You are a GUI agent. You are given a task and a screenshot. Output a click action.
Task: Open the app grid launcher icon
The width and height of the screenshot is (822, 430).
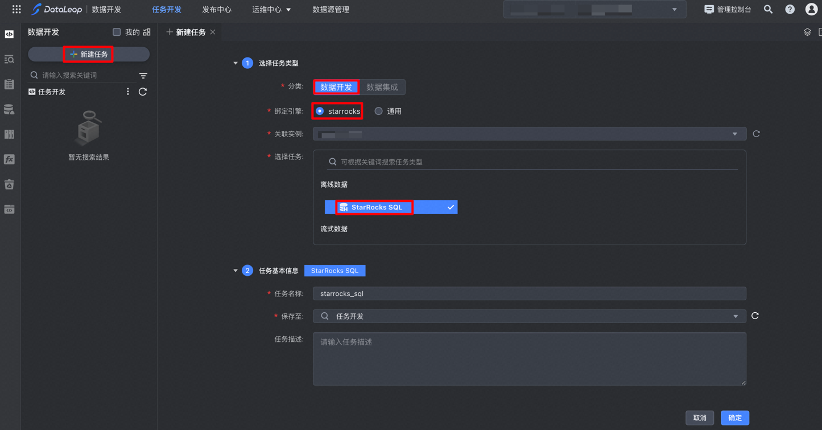(x=16, y=9)
